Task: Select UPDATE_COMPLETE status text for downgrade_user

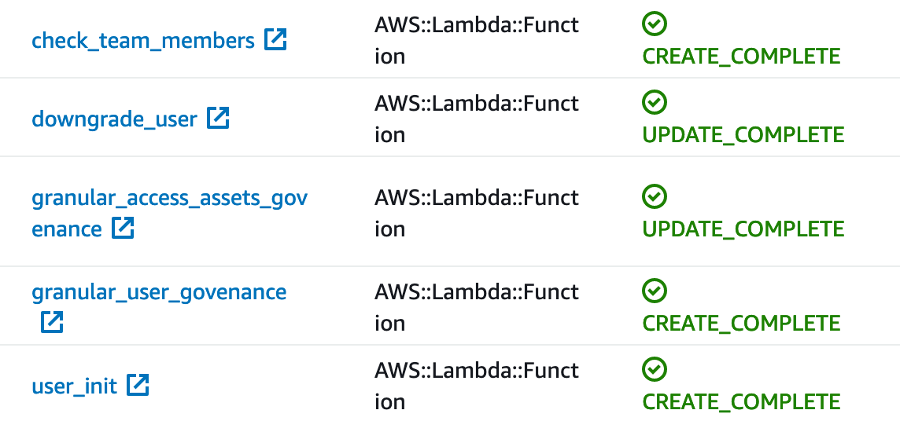Action: tap(743, 134)
